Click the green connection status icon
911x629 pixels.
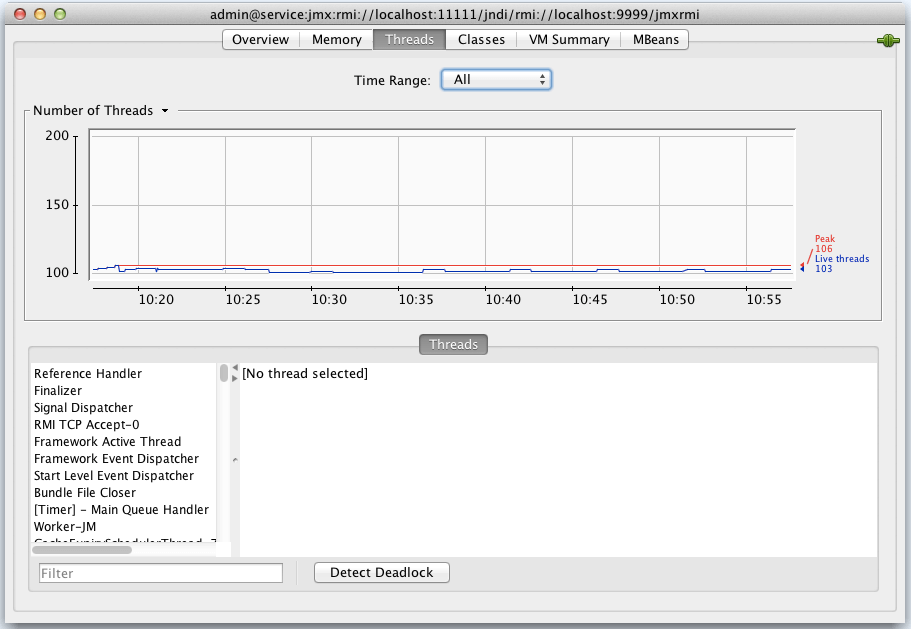[887, 40]
